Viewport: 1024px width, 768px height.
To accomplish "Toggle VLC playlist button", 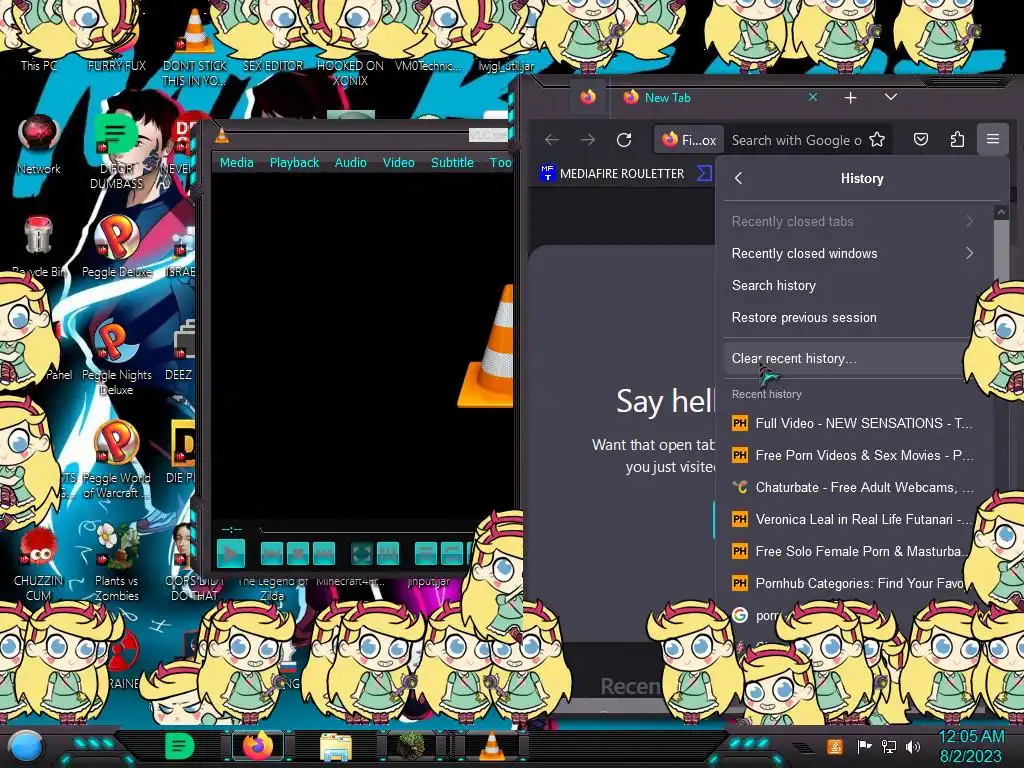I will 426,554.
